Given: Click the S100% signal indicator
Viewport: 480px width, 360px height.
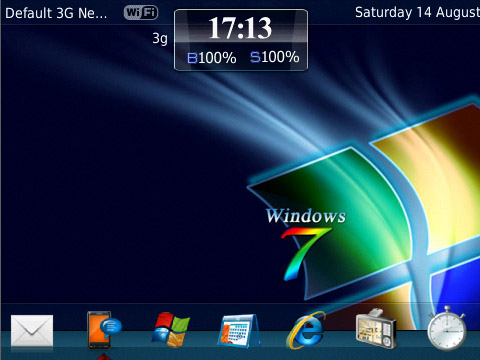Looking at the screenshot, I should (x=275, y=57).
